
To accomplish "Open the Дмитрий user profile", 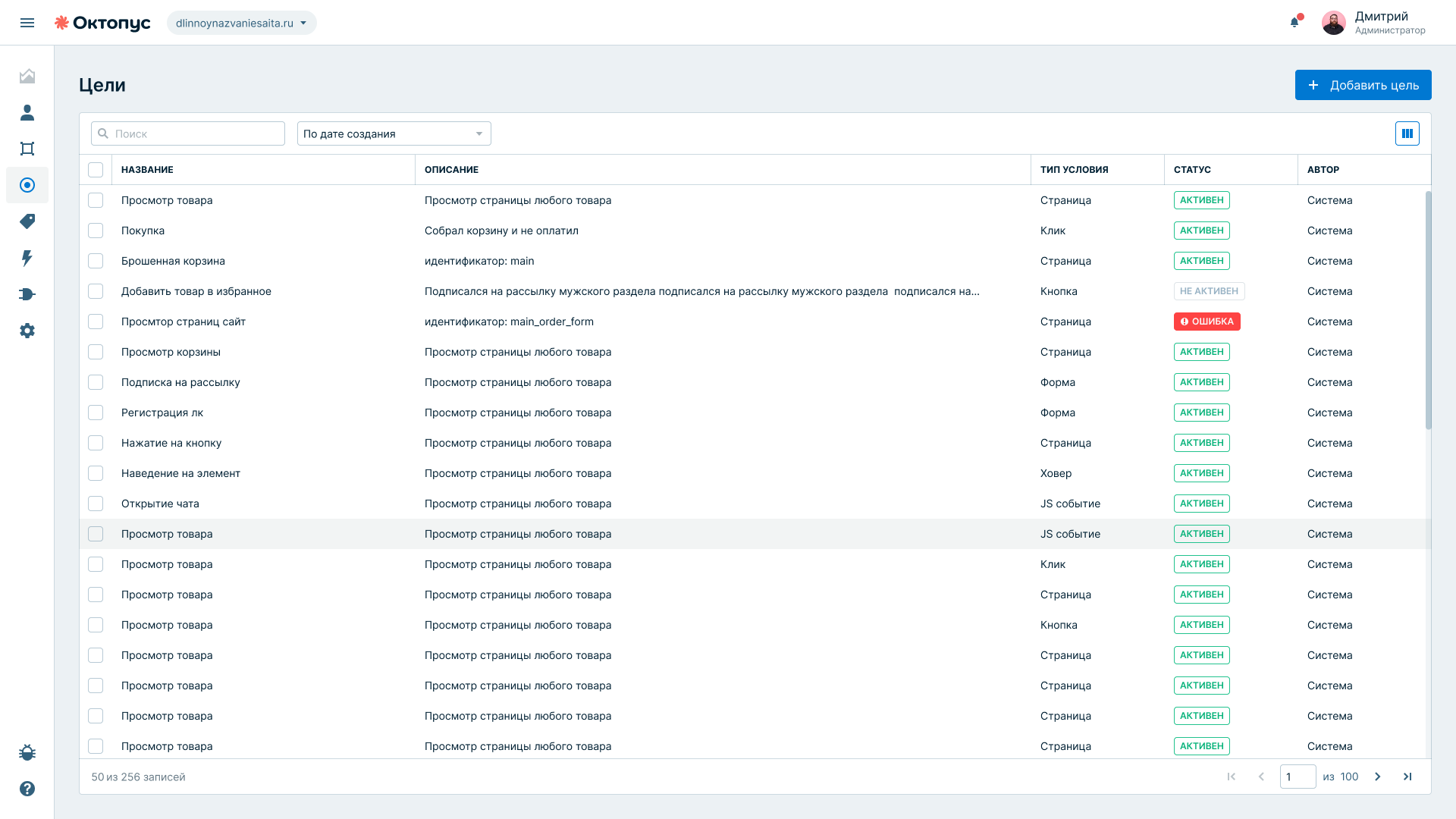I will coord(1373,23).
